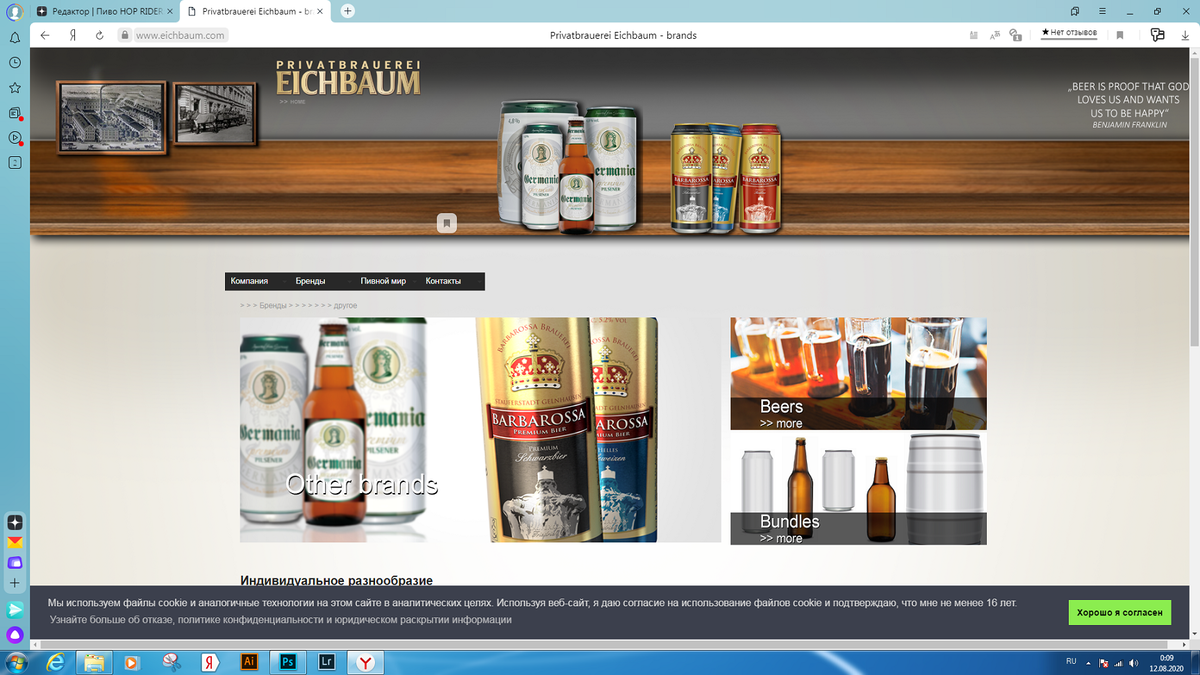1200x675 pixels.
Task: Open the 'Компания' menu item
Action: tap(249, 281)
